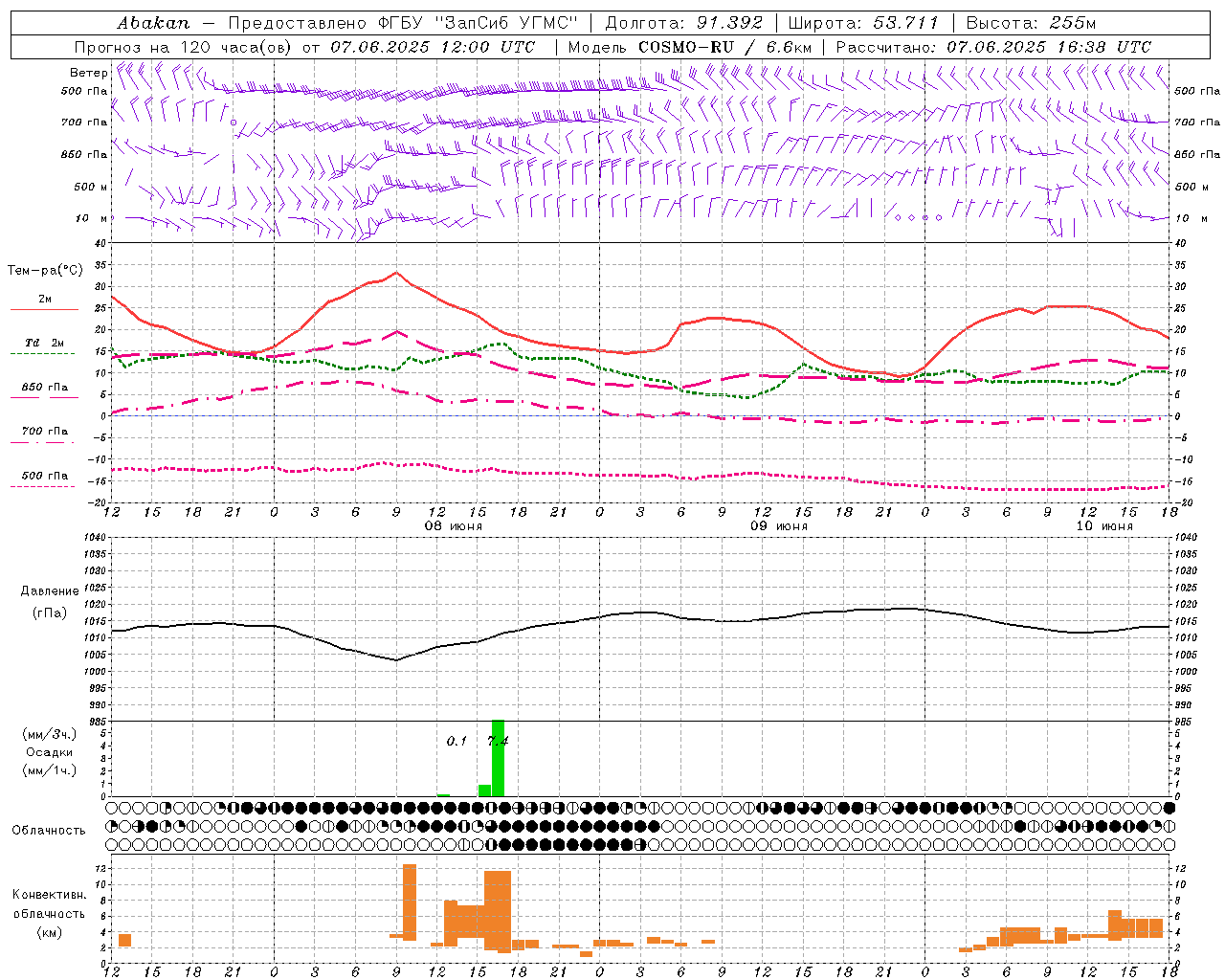Image resolution: width=1225 pixels, height=980 pixels.
Task: Click the 'Осадки' precipitation label
Action: pos(49,752)
